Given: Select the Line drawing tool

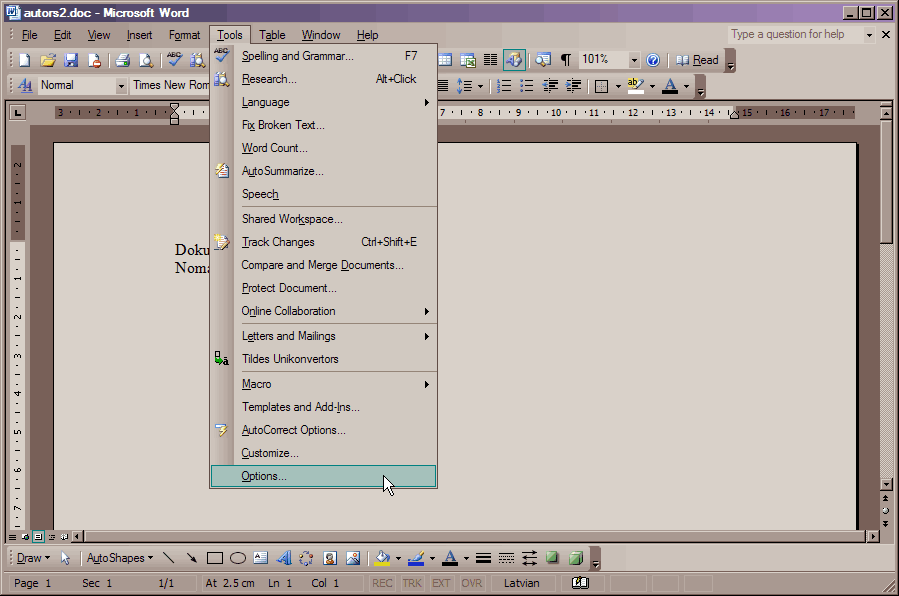Looking at the screenshot, I should (x=169, y=558).
